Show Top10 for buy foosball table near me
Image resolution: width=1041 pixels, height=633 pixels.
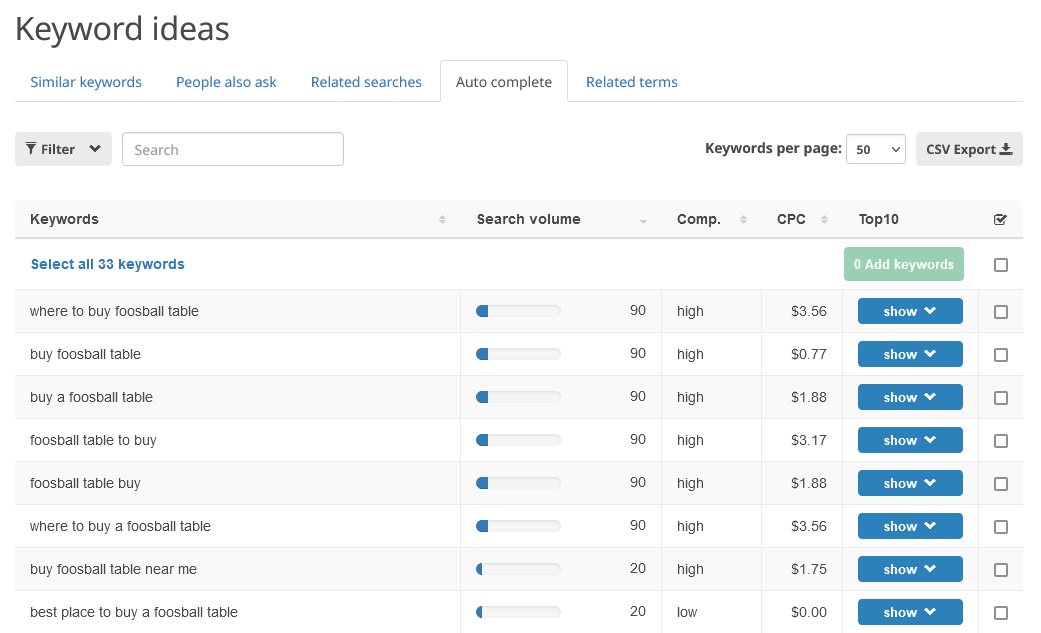click(910, 569)
